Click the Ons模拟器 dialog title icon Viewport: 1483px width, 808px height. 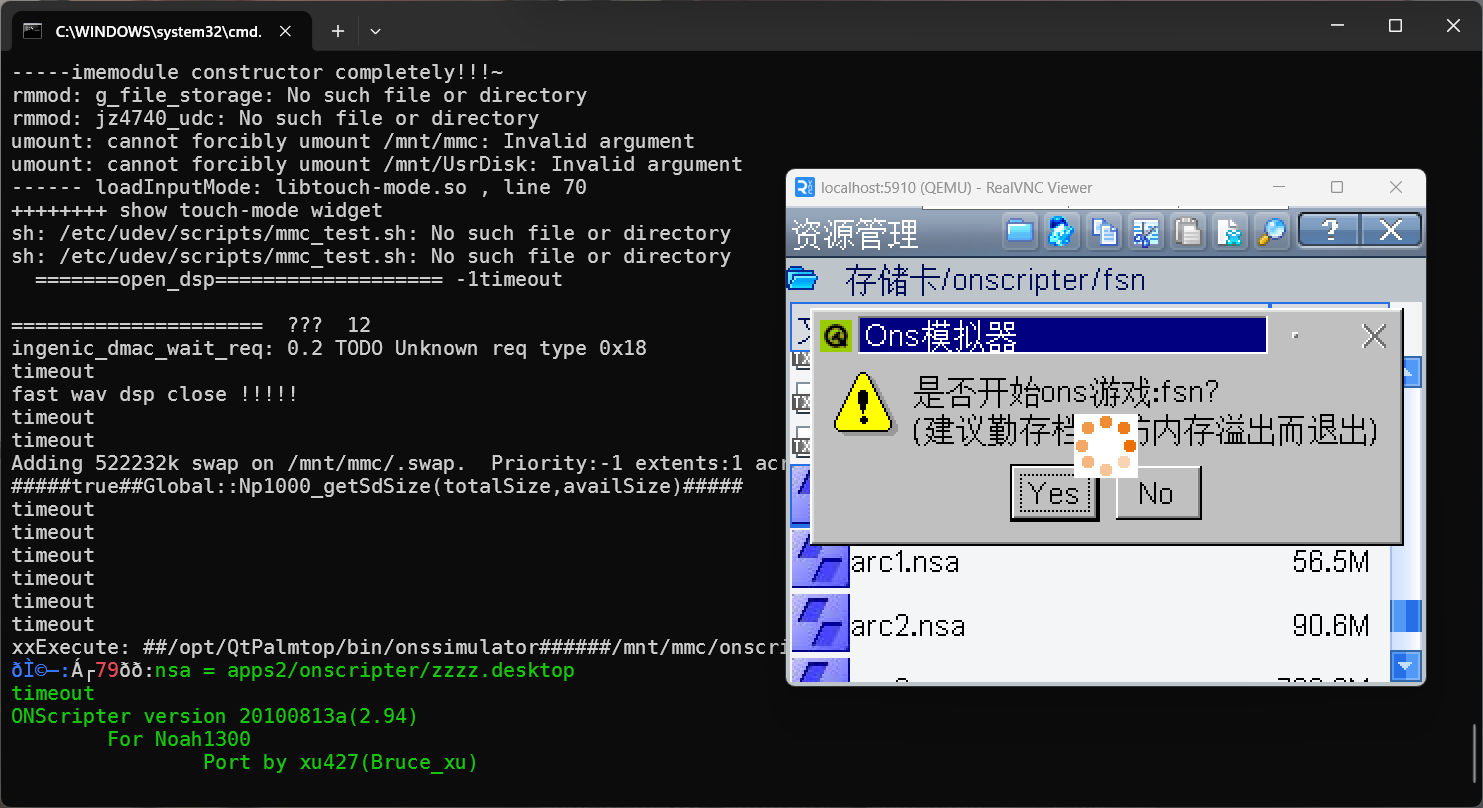836,335
